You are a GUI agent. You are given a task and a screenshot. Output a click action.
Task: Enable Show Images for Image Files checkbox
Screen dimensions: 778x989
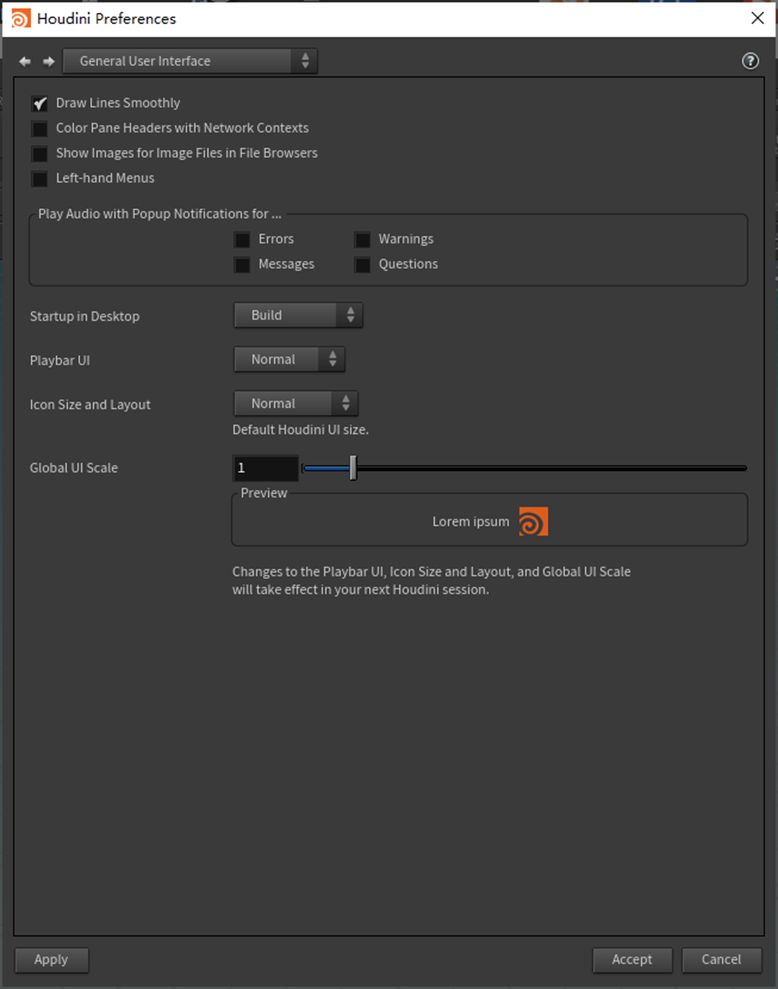[x=40, y=154]
